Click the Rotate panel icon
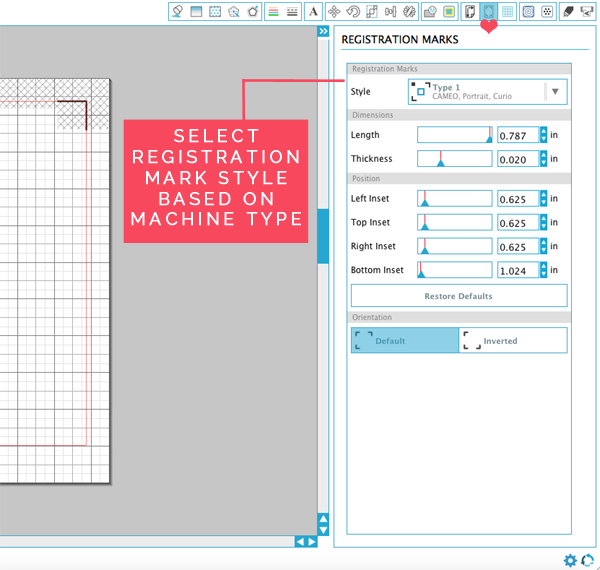600x570 pixels. pos(352,12)
